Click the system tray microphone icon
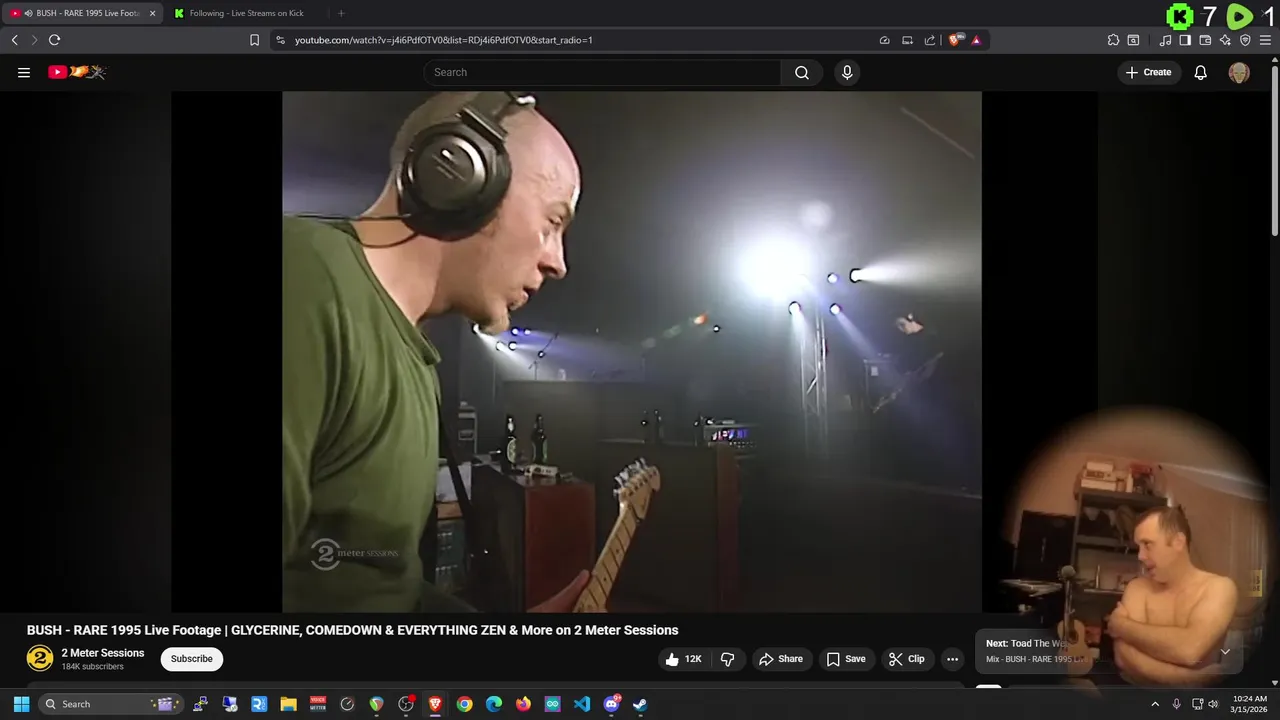This screenshot has width=1280, height=720. [1176, 704]
